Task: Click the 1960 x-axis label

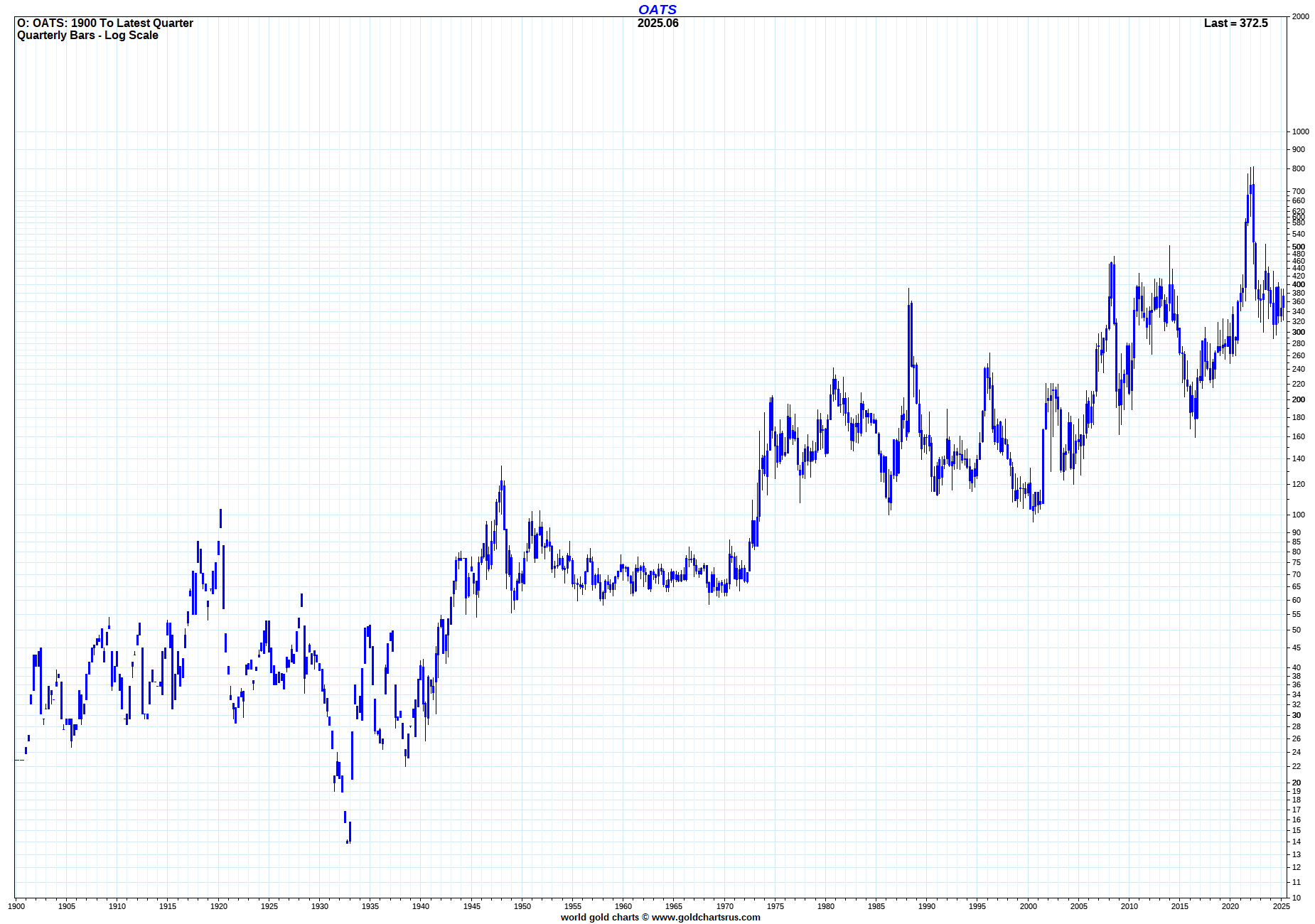Action: [623, 906]
